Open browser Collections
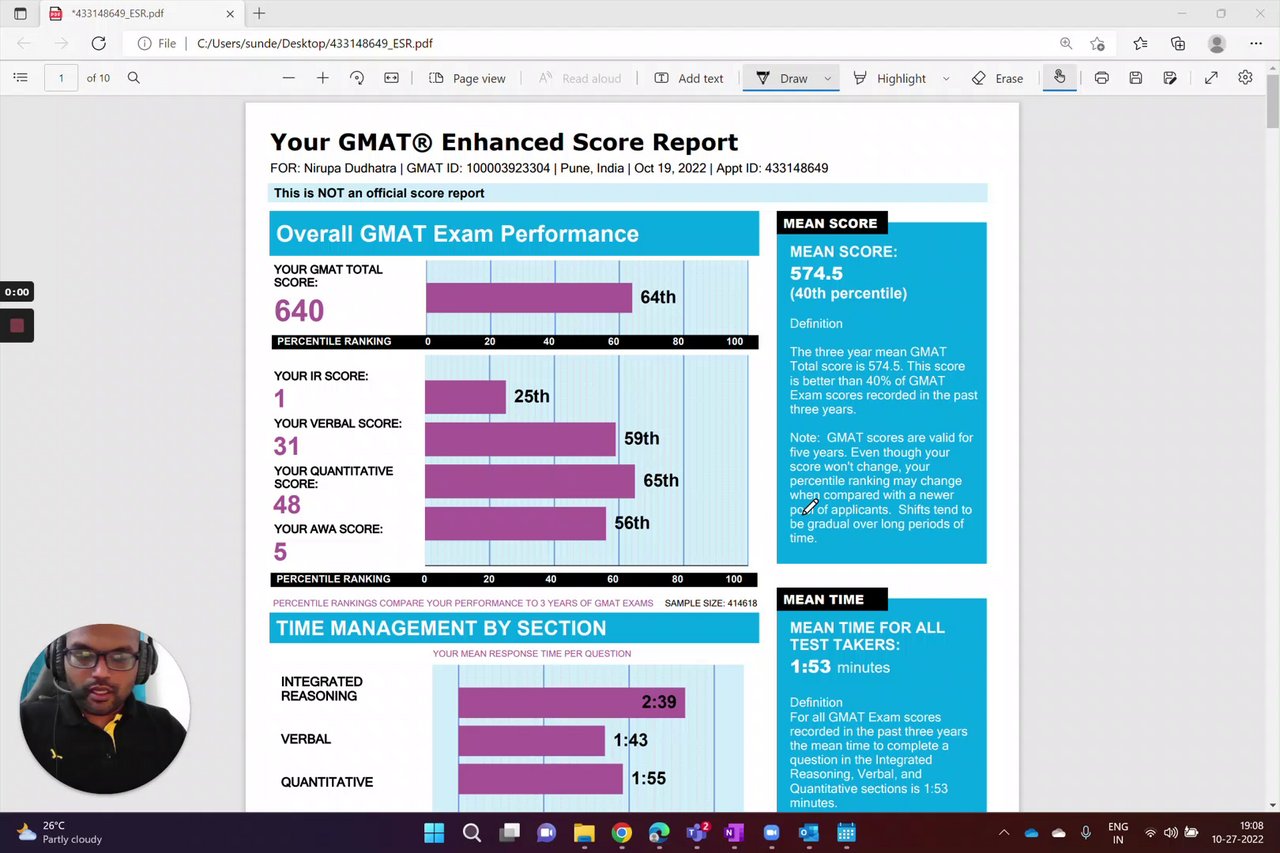The width and height of the screenshot is (1280, 853). 1178,43
